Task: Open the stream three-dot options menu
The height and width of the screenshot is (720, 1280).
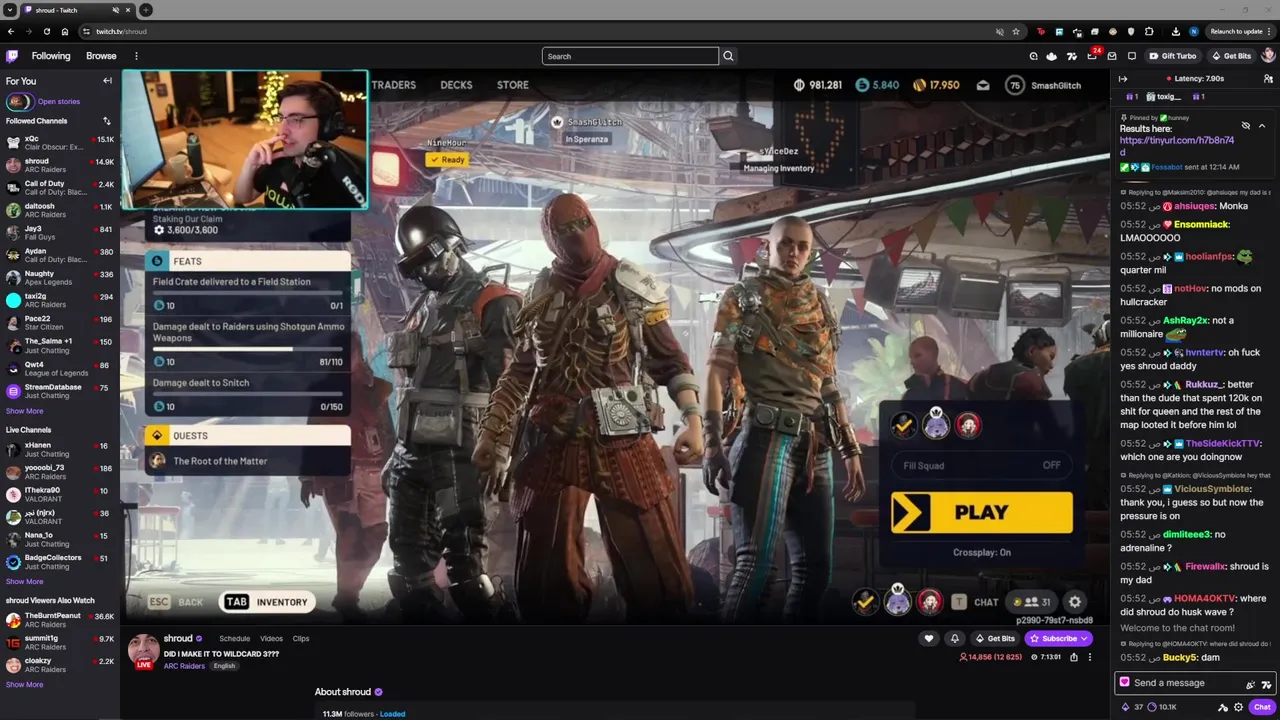Action: tap(1090, 657)
